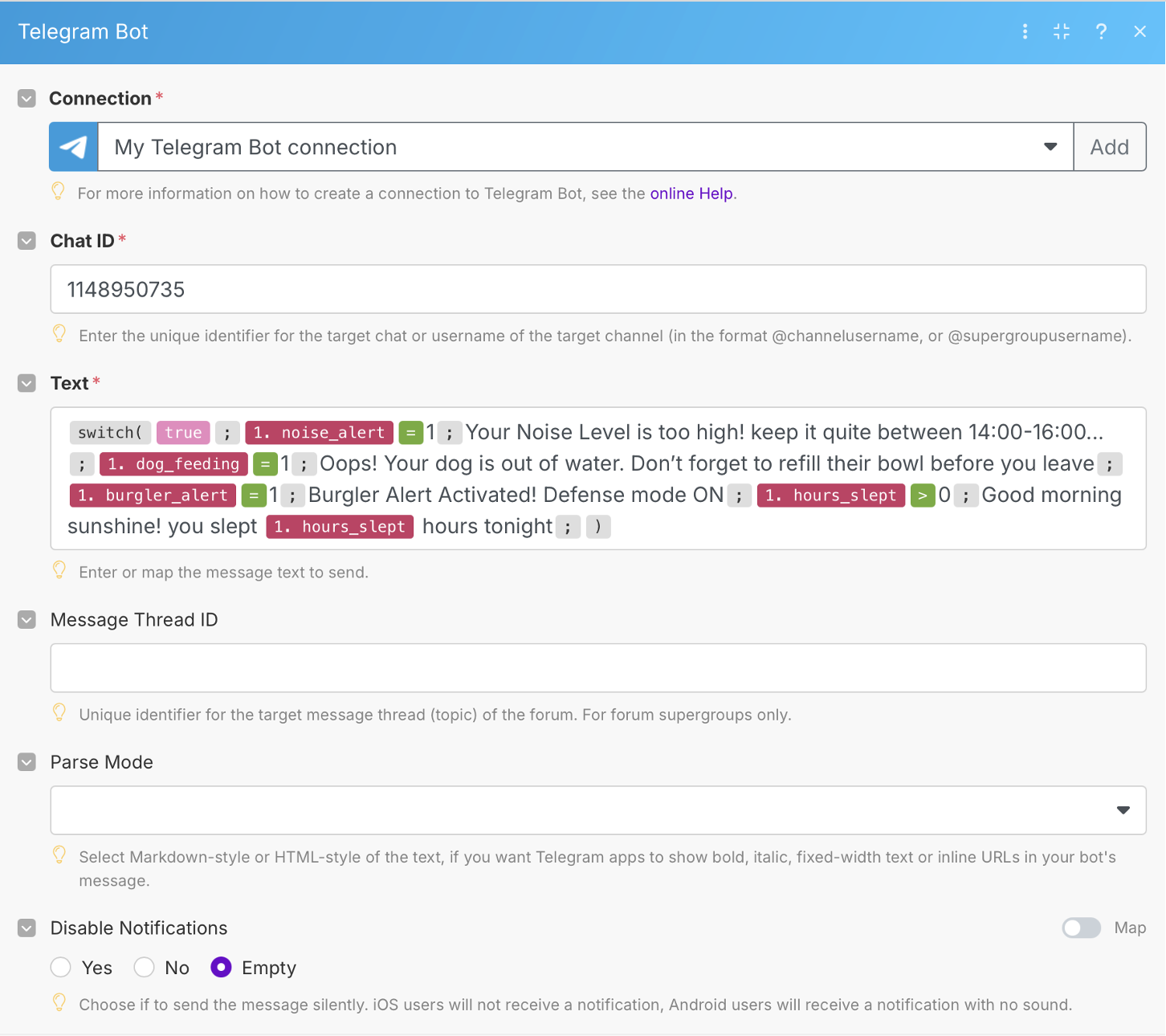Click lightbulb hint icon under Disable Notifications
The image size is (1166, 1036).
pos(59,1002)
